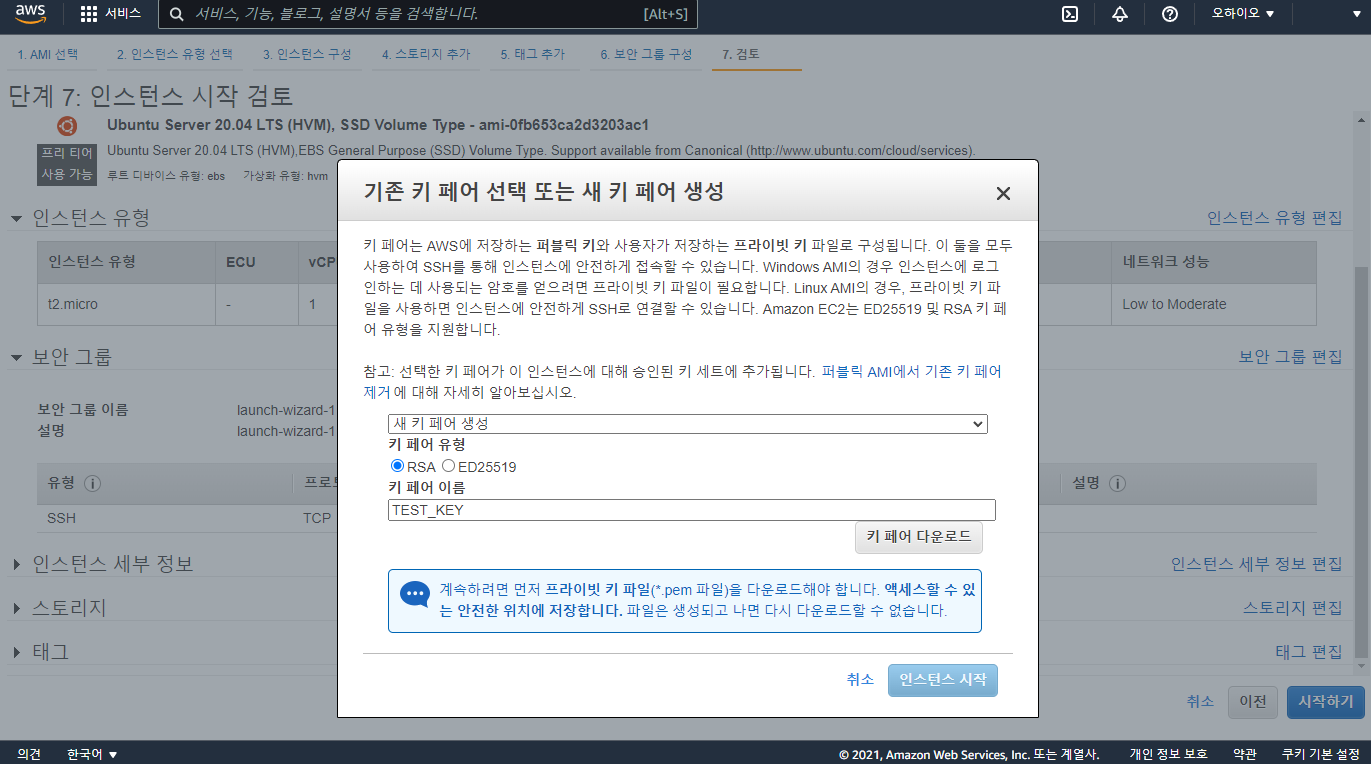
Task: Click the 시작하기 button
Action: tap(1325, 702)
